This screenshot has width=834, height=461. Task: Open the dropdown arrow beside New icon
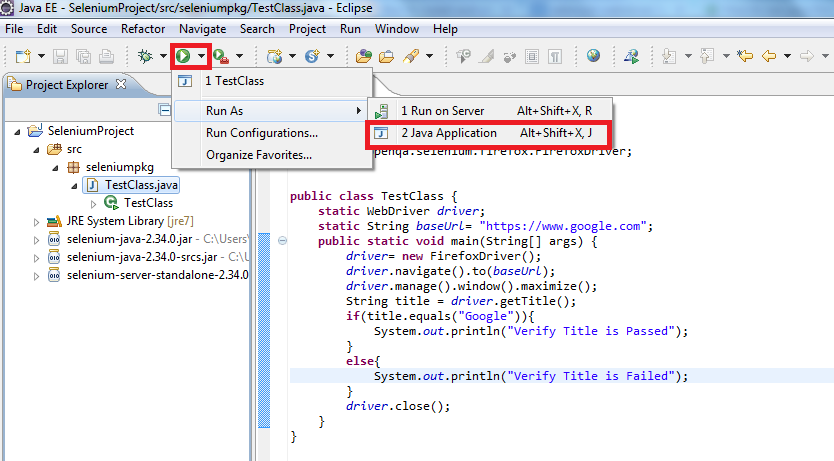(x=41, y=56)
